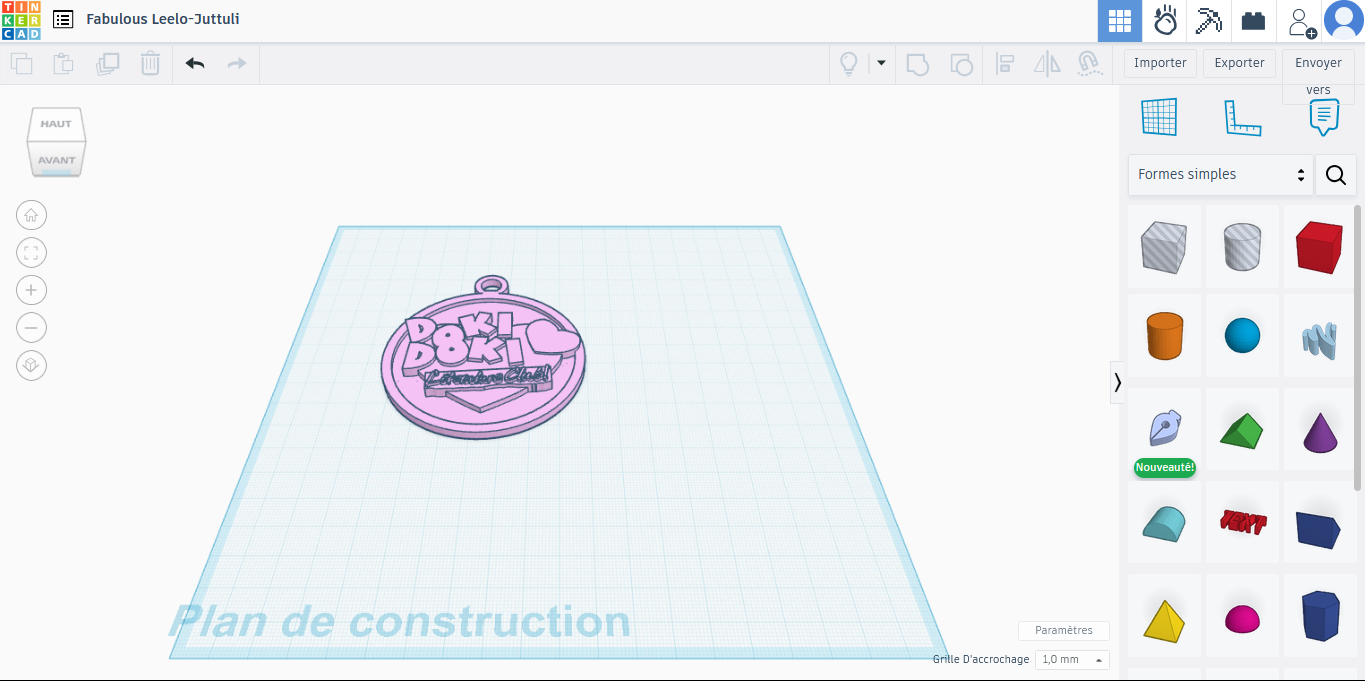Viewport: 1365px width, 681px height.
Task: Open the visibility dropdown arrow
Action: tap(881, 63)
